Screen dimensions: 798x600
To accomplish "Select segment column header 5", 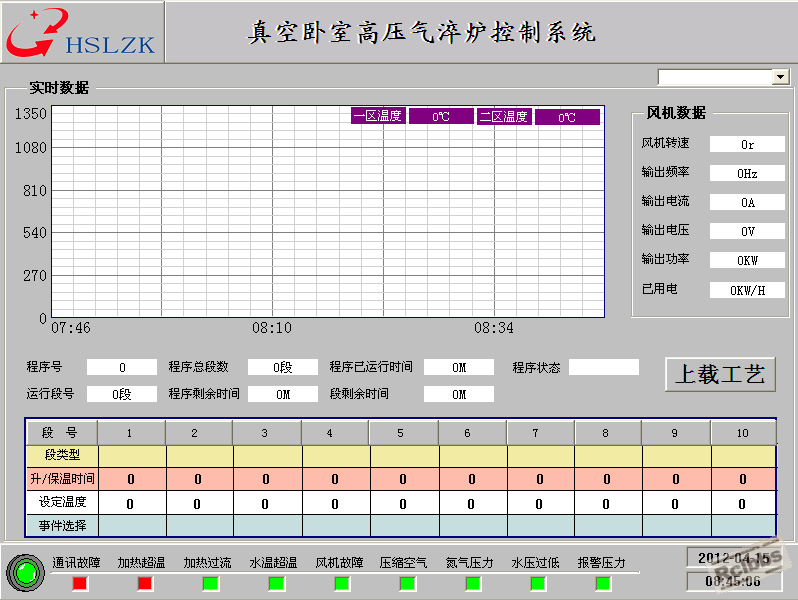I will pyautogui.click(x=404, y=433).
